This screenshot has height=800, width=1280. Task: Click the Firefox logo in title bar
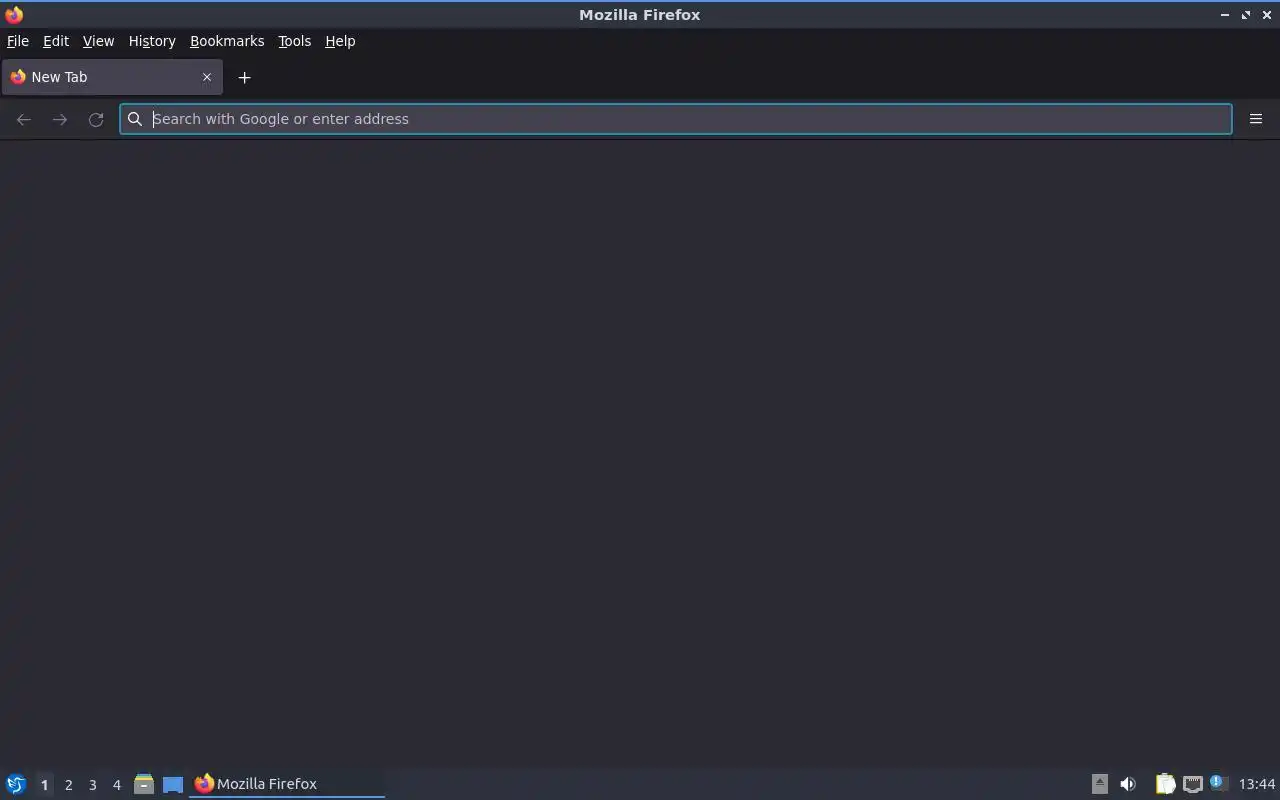14,15
